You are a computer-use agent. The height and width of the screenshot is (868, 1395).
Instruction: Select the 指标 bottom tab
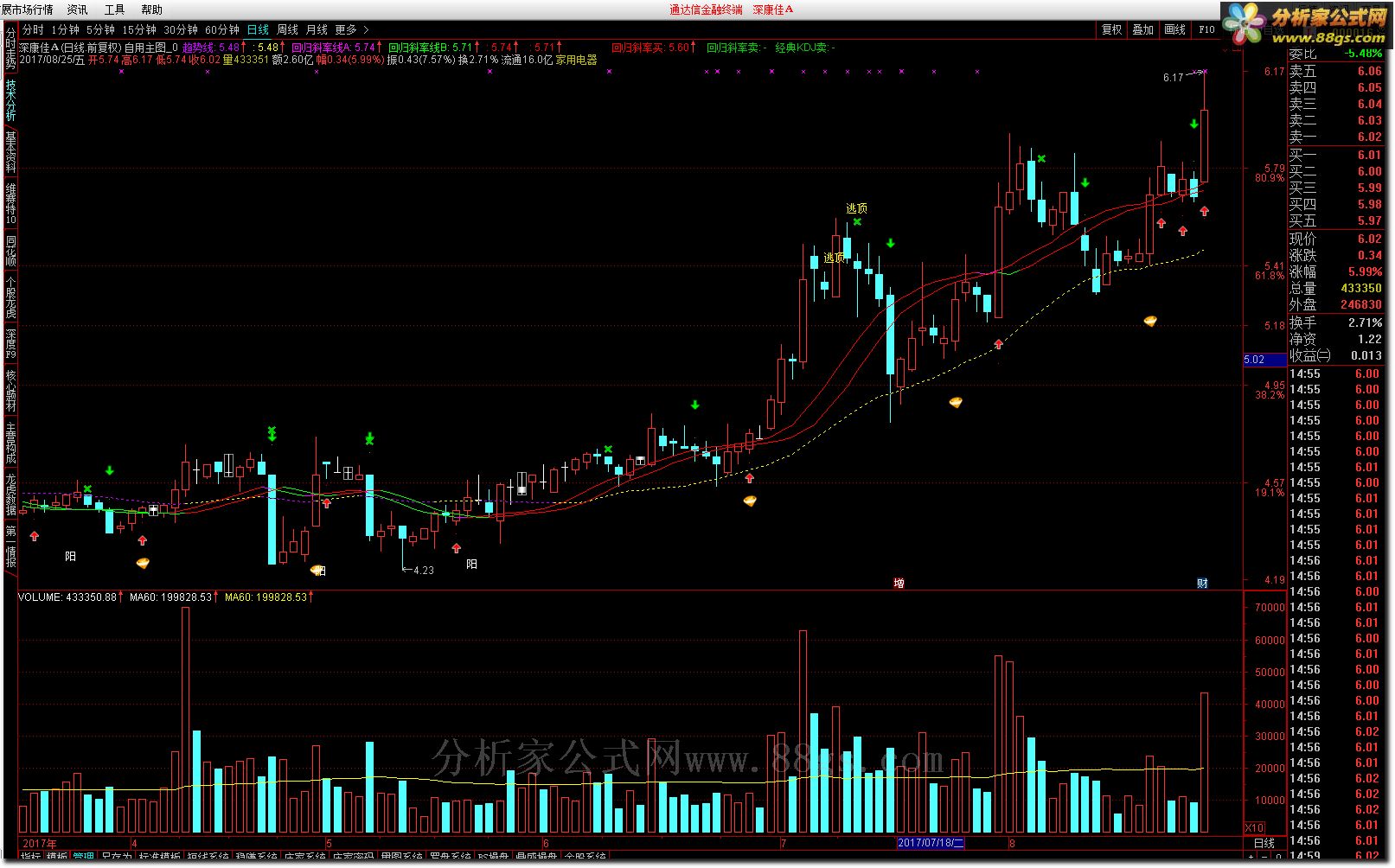pyautogui.click(x=30, y=857)
